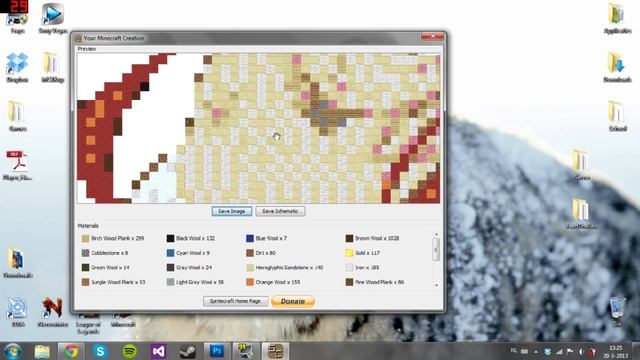This screenshot has height=360, width=640.
Task: Click the 'Light Gray Wool x 58' label
Action: 200,282
